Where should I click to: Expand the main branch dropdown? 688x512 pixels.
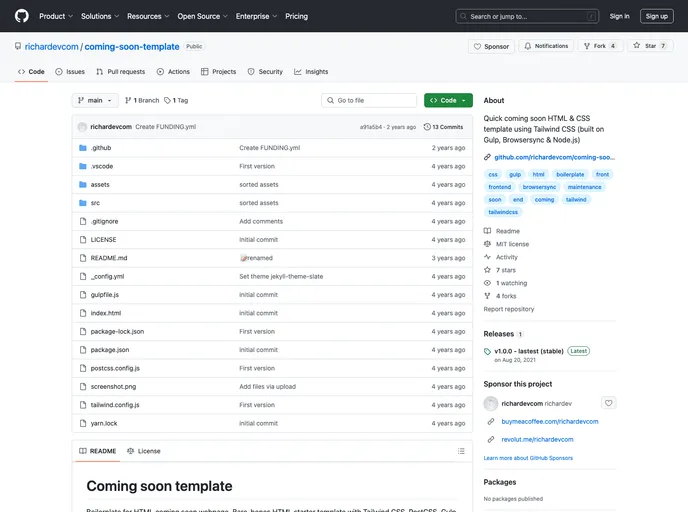tap(95, 101)
